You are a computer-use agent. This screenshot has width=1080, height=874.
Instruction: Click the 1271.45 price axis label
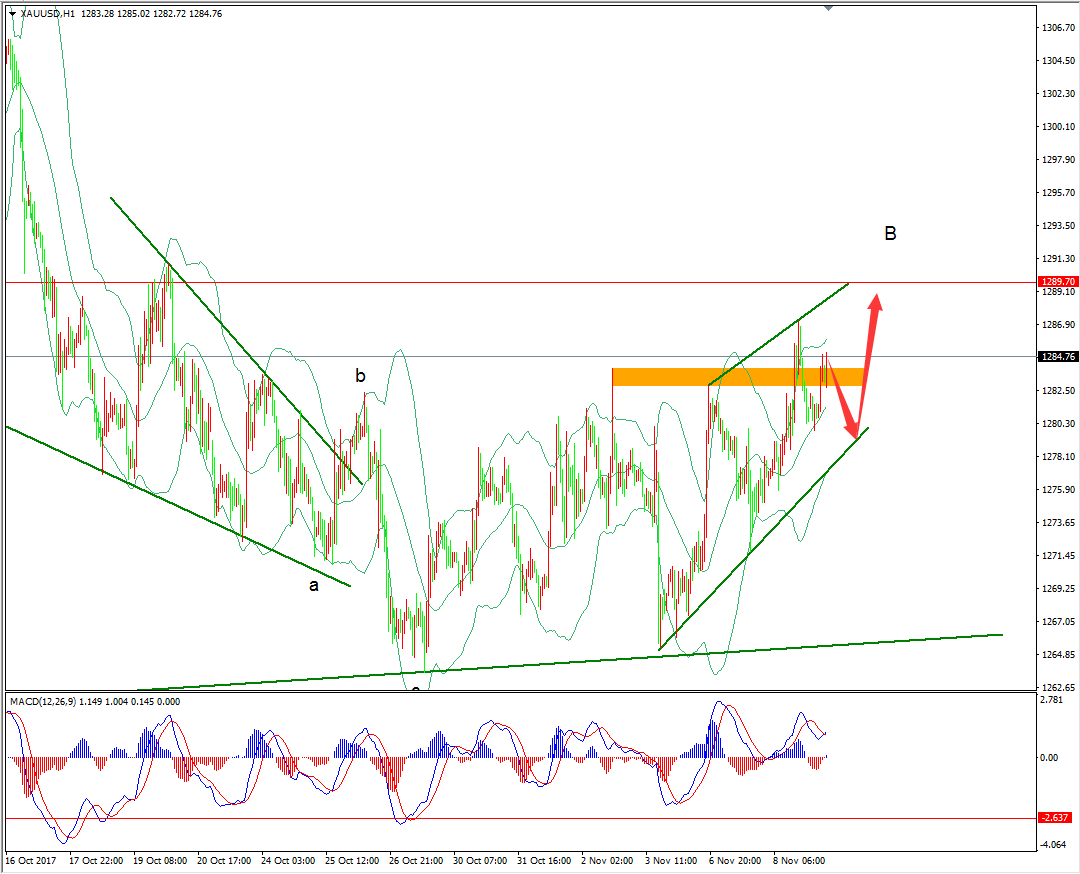(1059, 556)
